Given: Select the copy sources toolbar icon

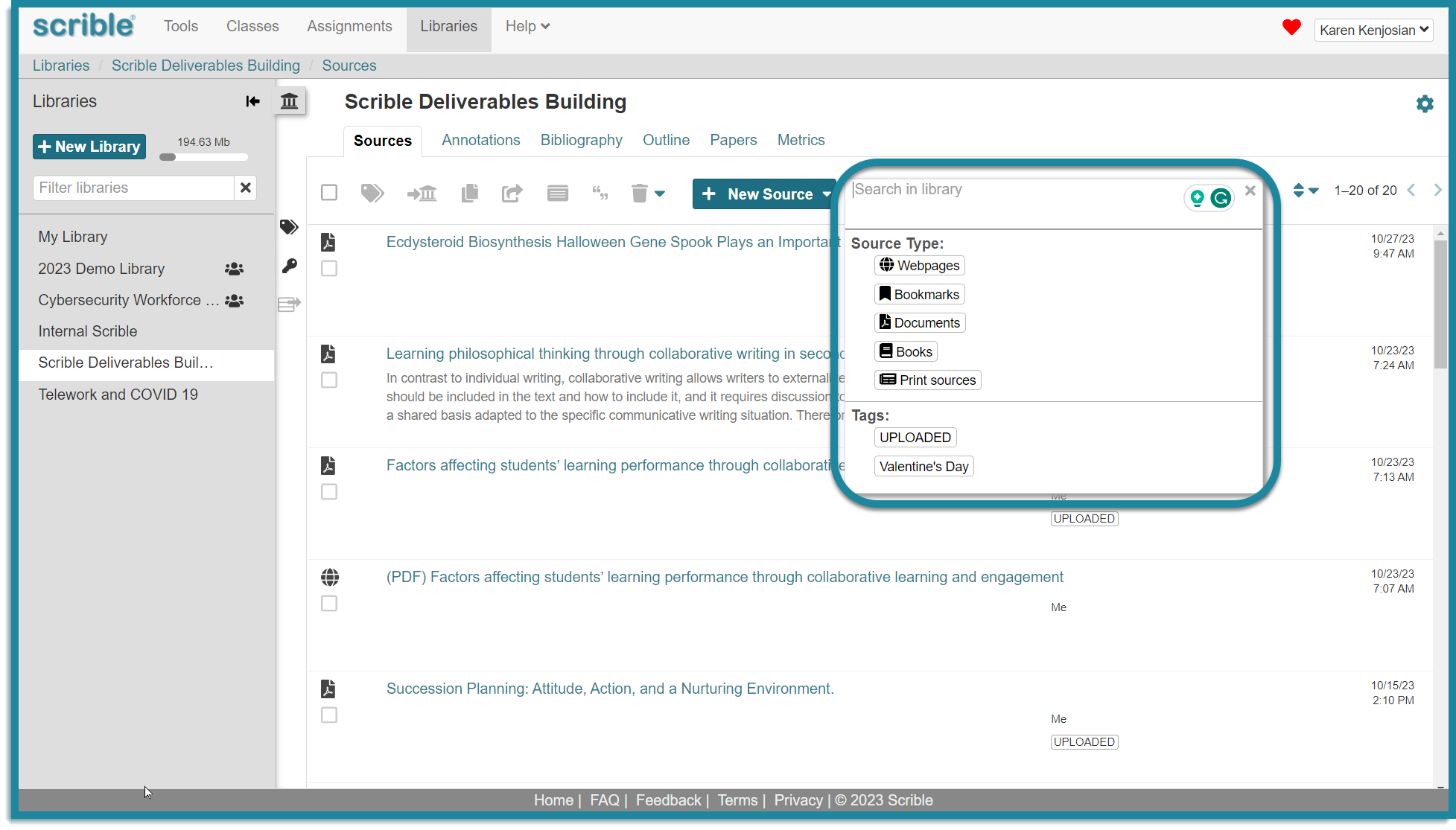Looking at the screenshot, I should (x=469, y=193).
